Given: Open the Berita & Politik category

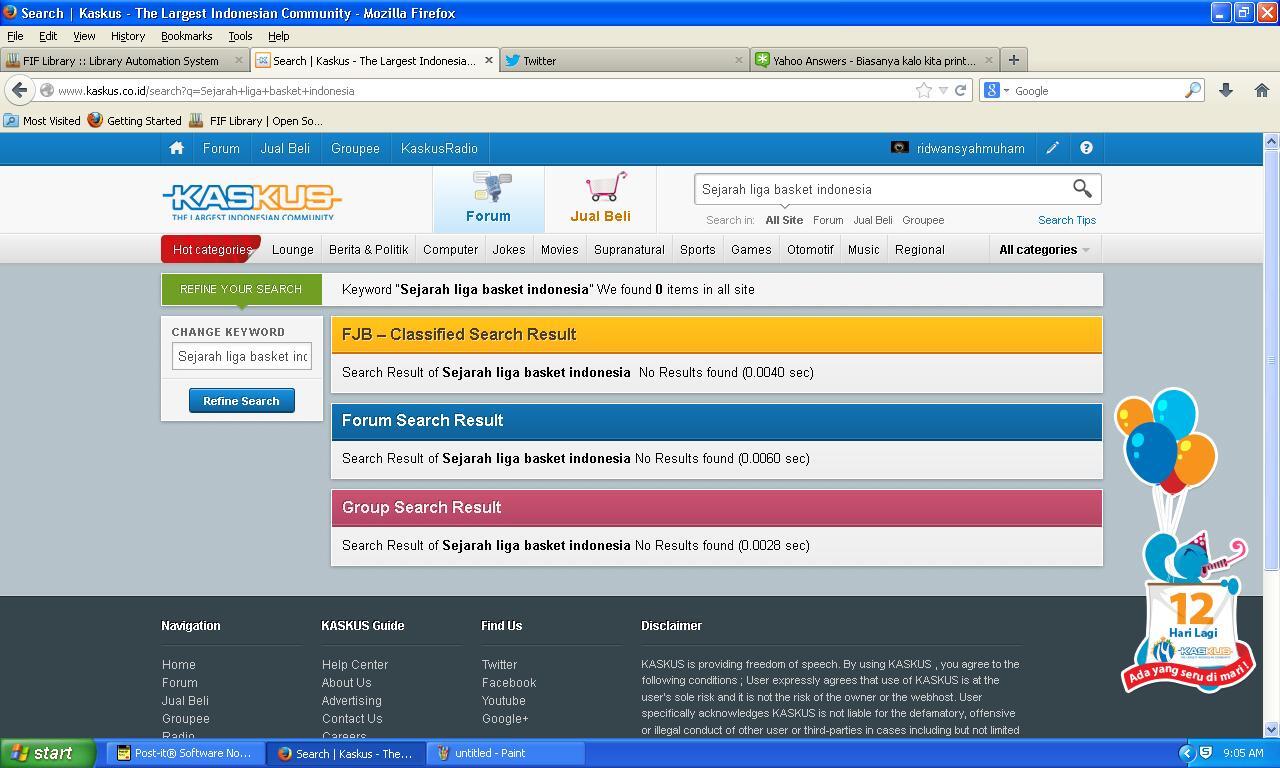Looking at the screenshot, I should tap(369, 249).
